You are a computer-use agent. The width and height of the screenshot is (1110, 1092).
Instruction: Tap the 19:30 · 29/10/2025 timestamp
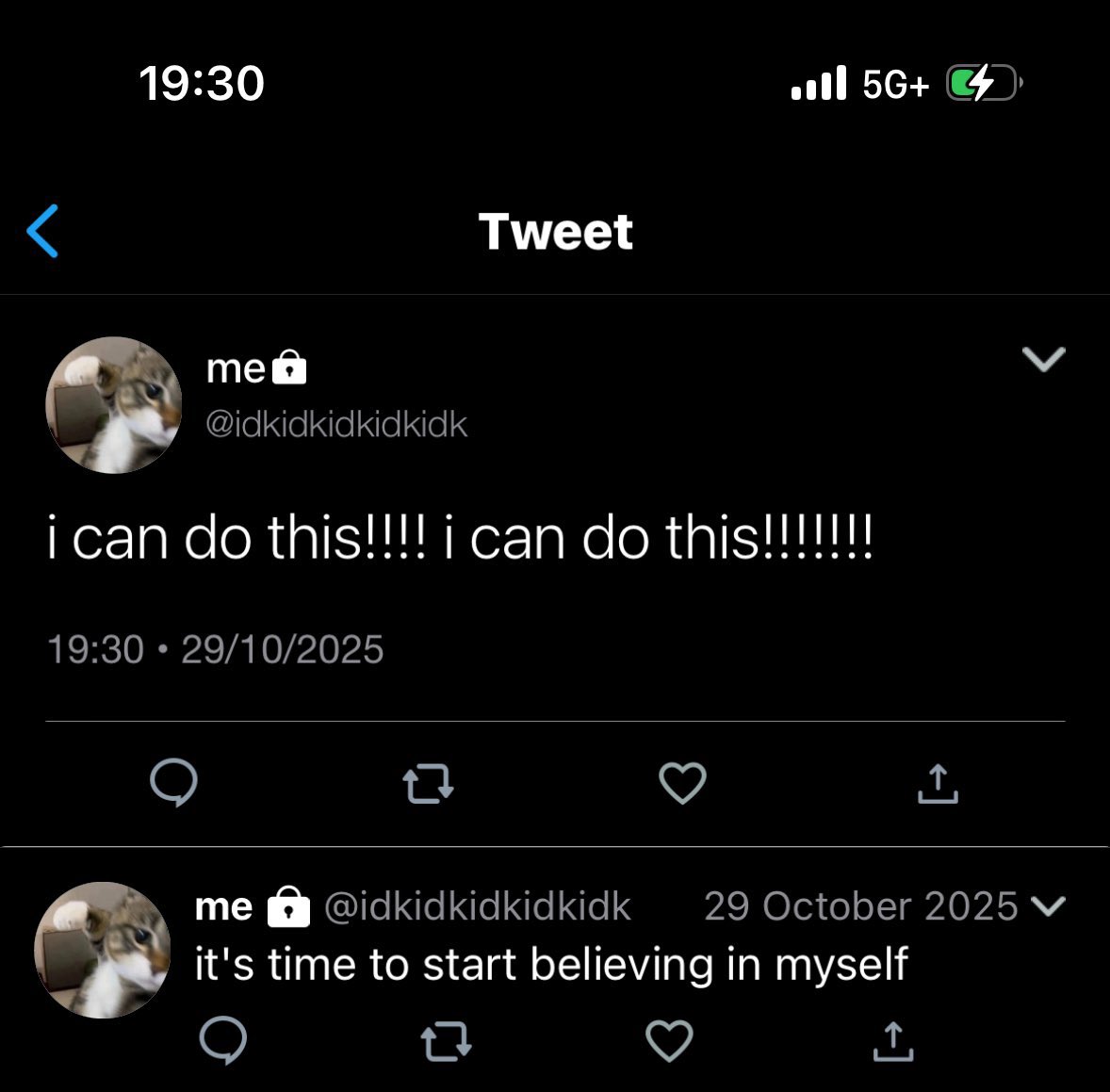point(215,649)
